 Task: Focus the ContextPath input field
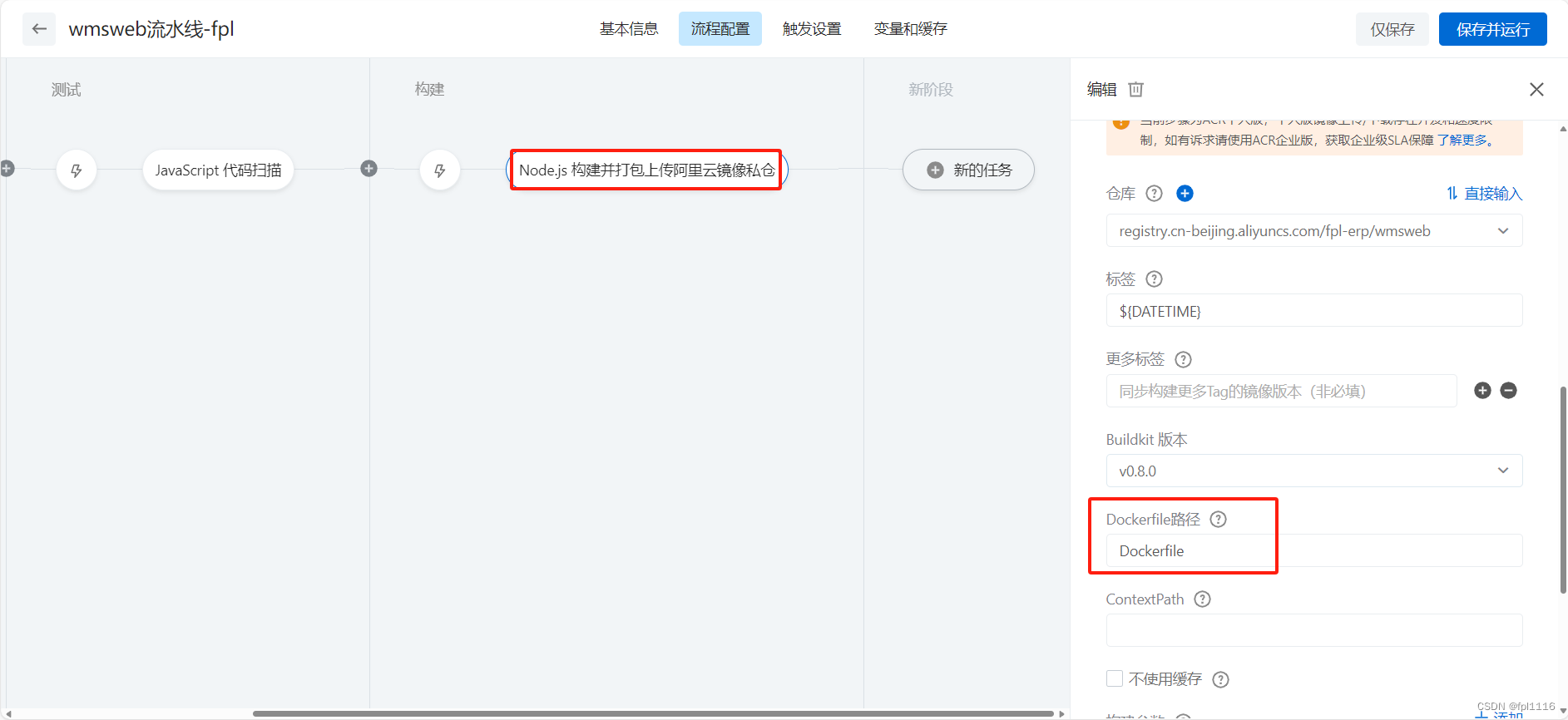(x=1314, y=630)
